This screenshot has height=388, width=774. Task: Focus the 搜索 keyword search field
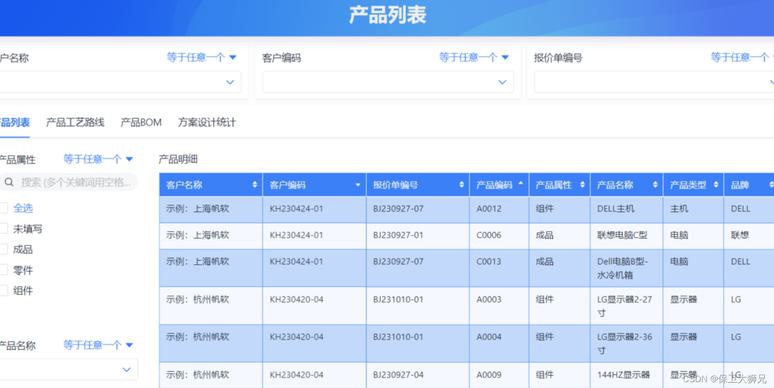pyautogui.click(x=69, y=182)
